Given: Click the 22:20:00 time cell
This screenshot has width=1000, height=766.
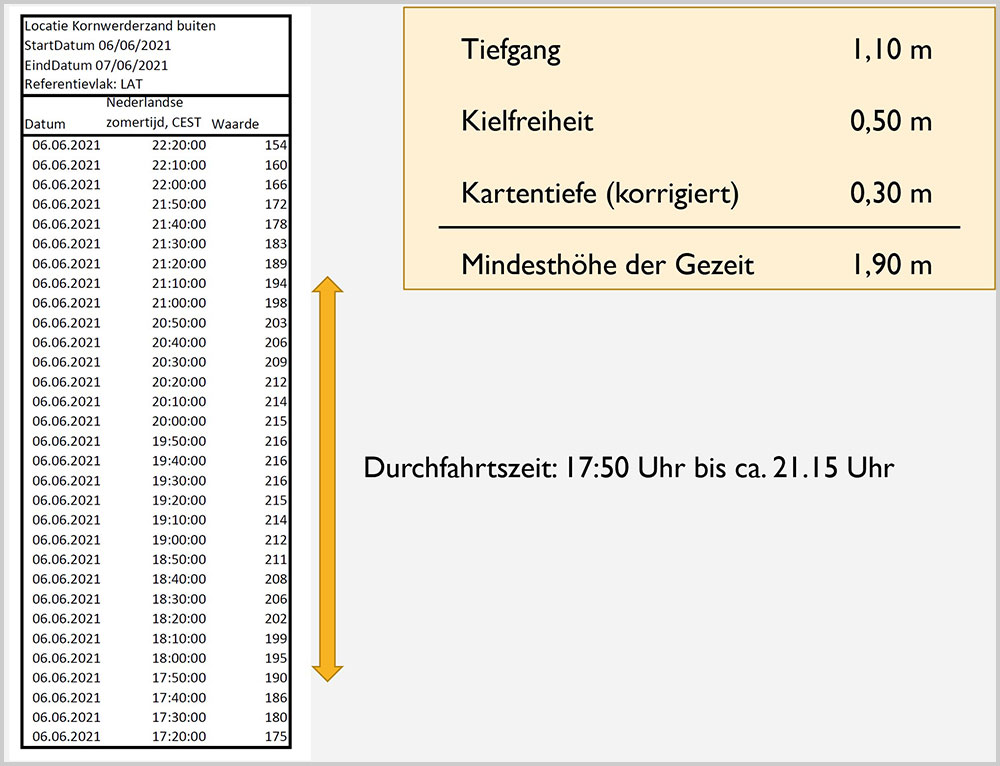Looking at the screenshot, I should 179,145.
